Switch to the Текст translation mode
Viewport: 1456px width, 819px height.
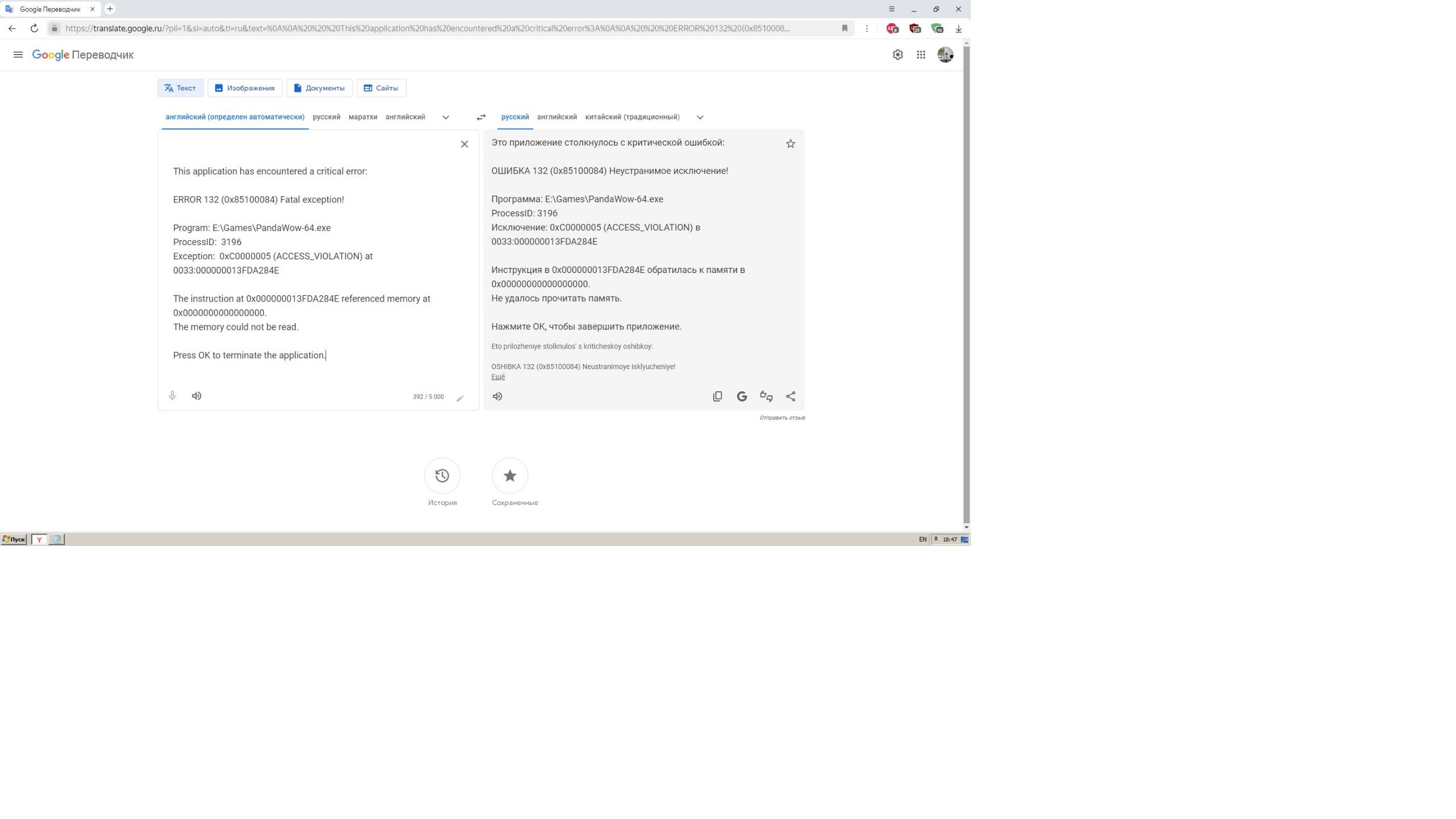click(180, 88)
